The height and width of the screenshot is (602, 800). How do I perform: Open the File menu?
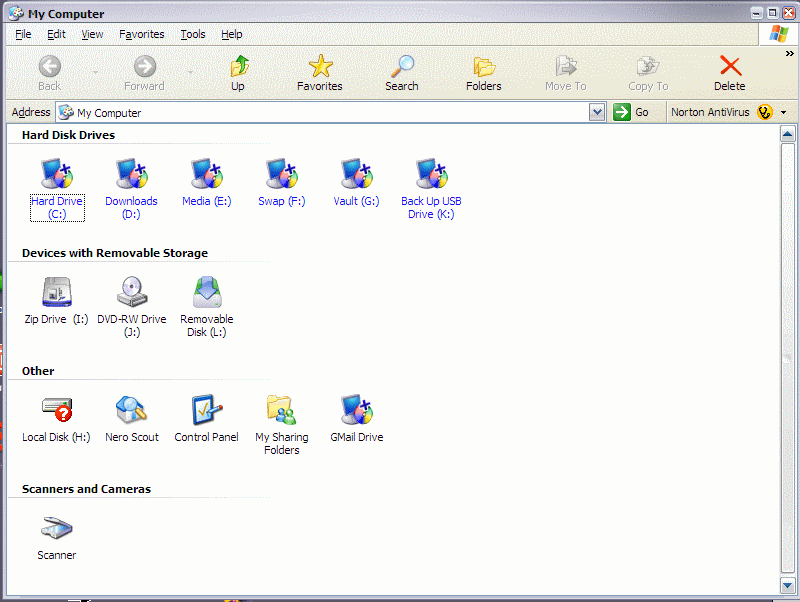pyautogui.click(x=23, y=34)
